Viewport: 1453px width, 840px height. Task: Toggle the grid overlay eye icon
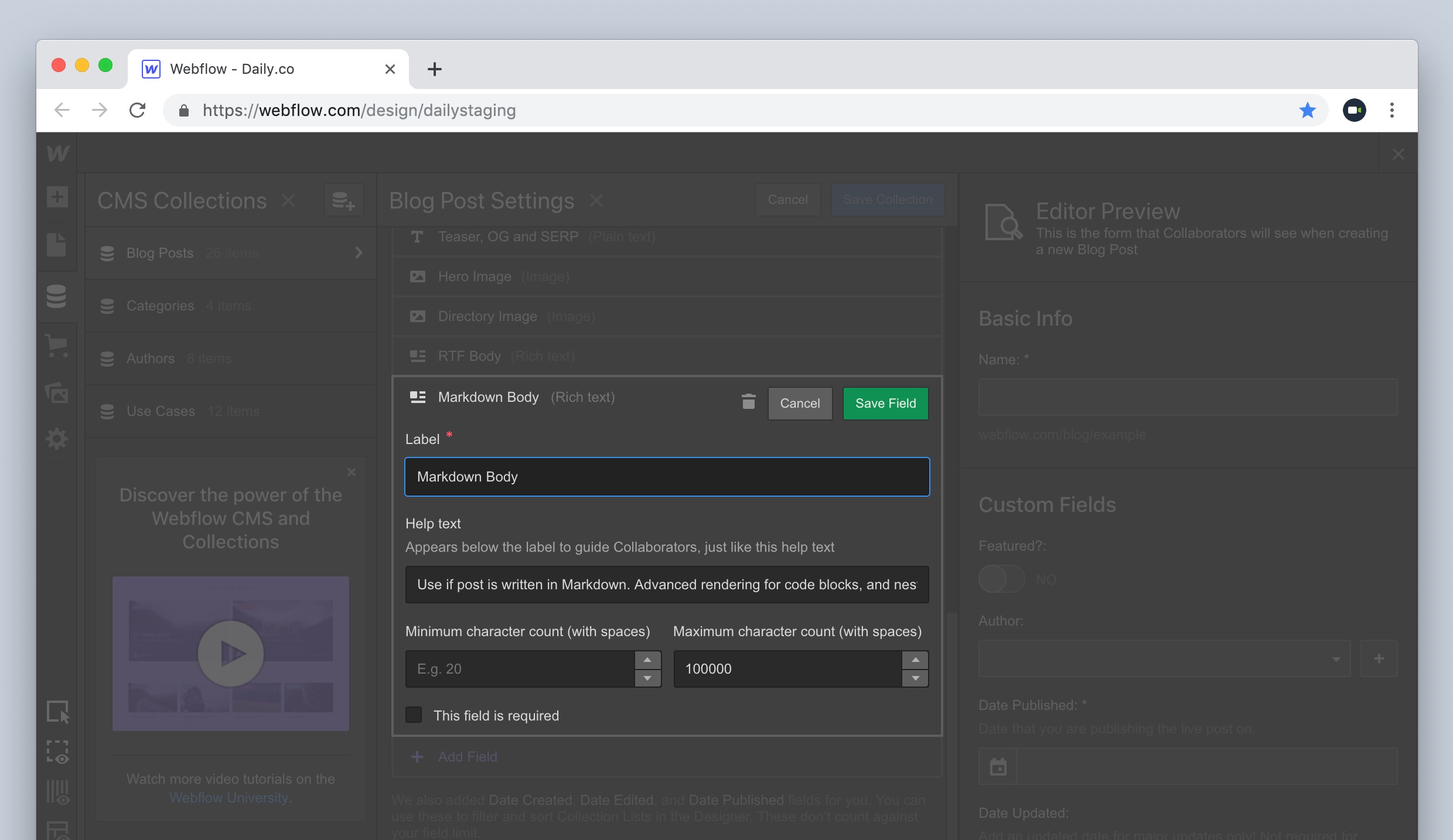click(58, 792)
